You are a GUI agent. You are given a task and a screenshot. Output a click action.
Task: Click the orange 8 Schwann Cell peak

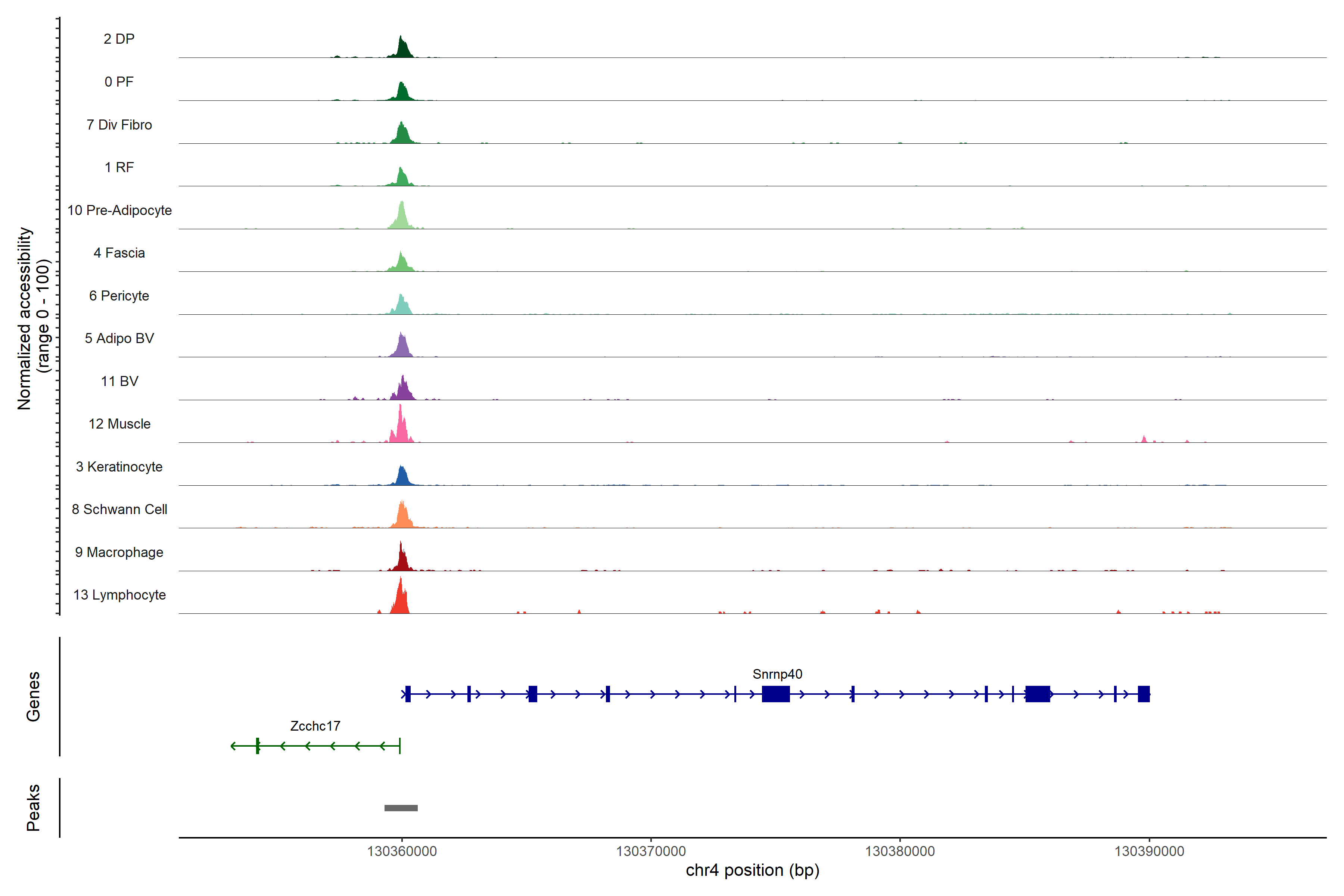402,517
